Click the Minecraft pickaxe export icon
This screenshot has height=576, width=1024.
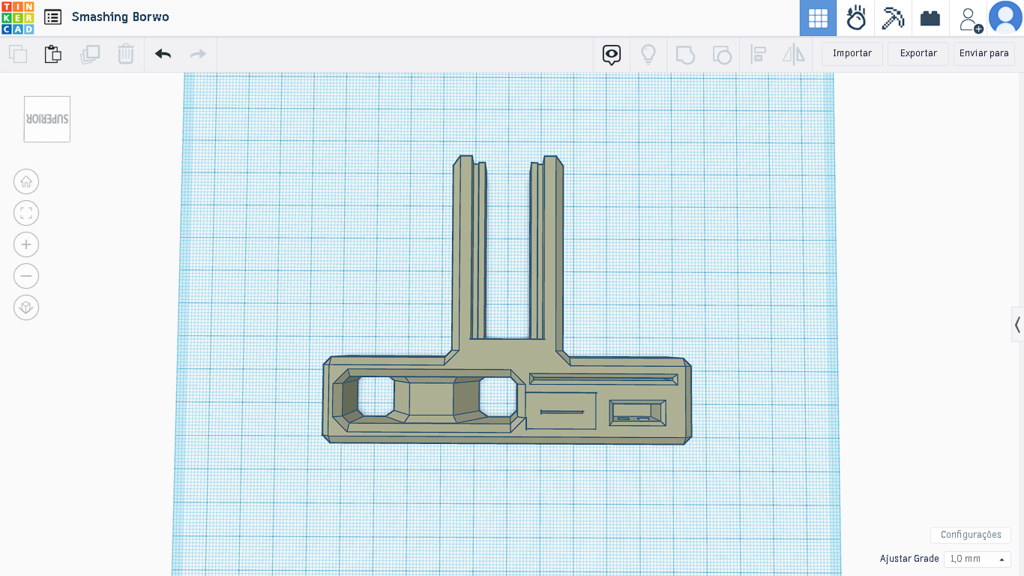[892, 17]
